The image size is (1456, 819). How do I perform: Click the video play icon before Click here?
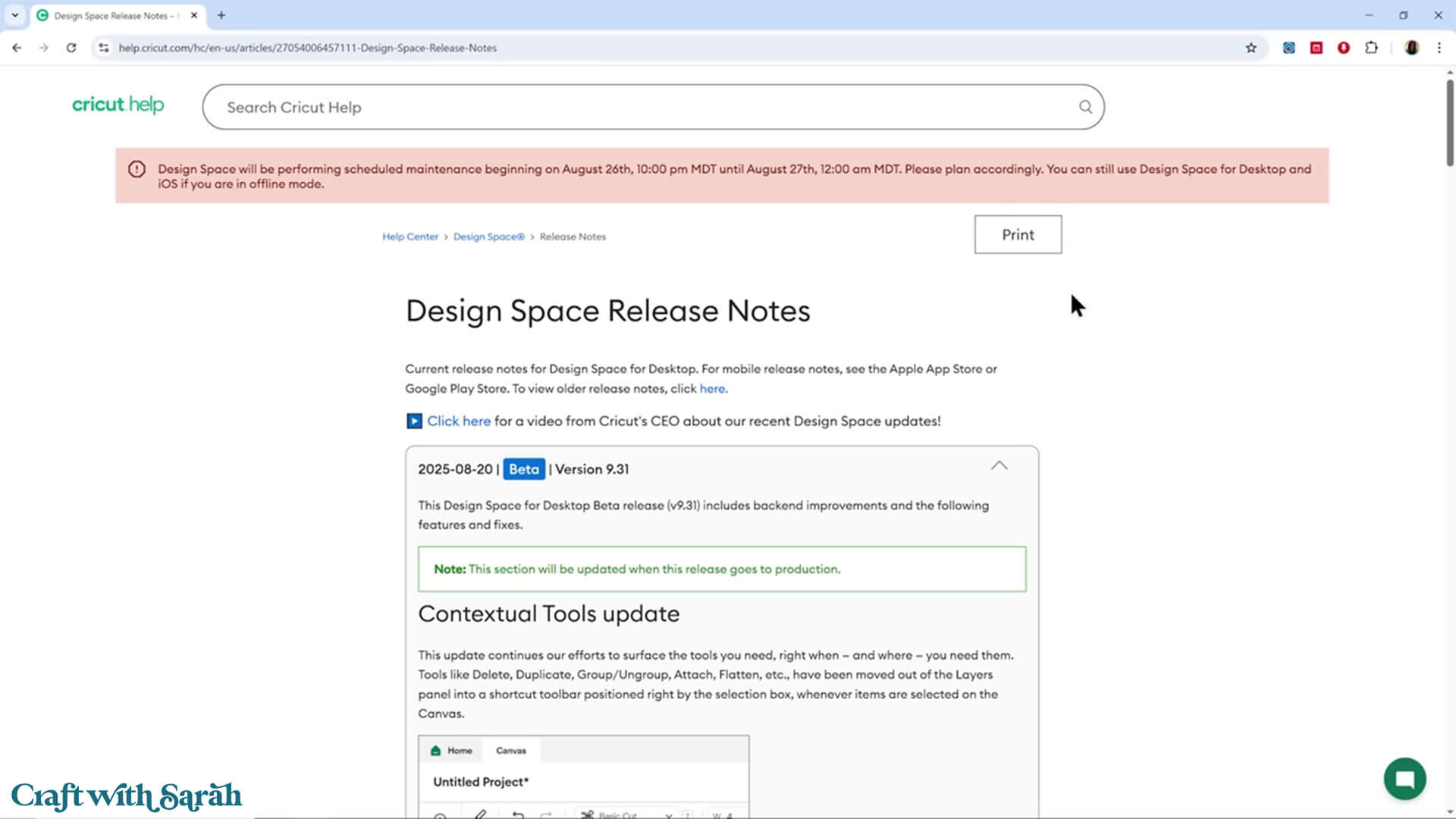tap(414, 421)
